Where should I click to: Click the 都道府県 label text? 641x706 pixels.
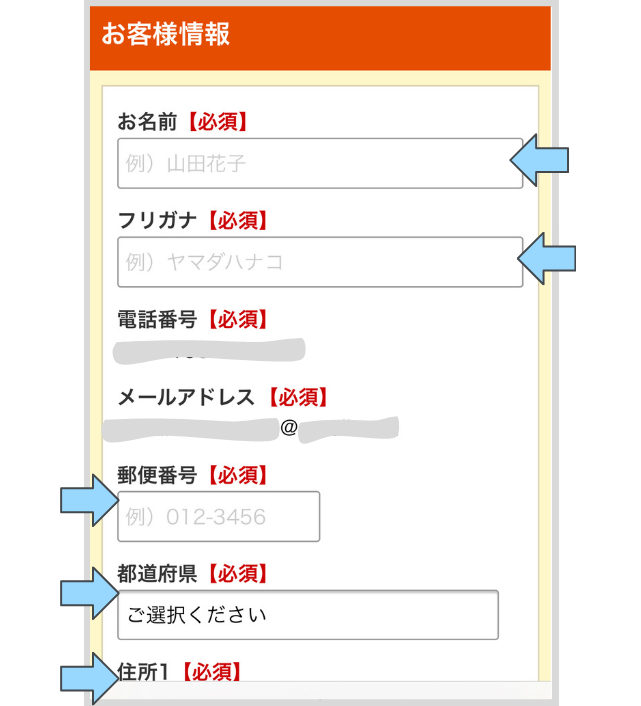click(x=157, y=574)
